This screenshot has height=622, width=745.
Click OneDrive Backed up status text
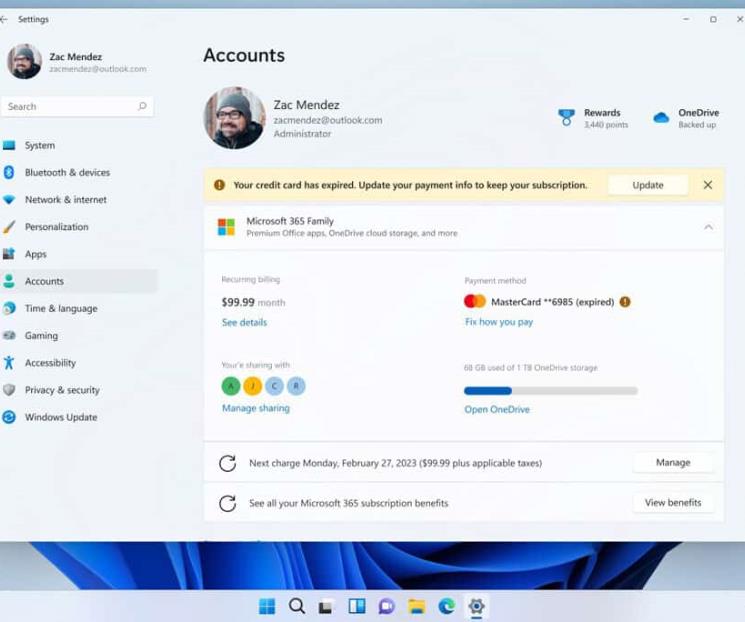(698, 118)
